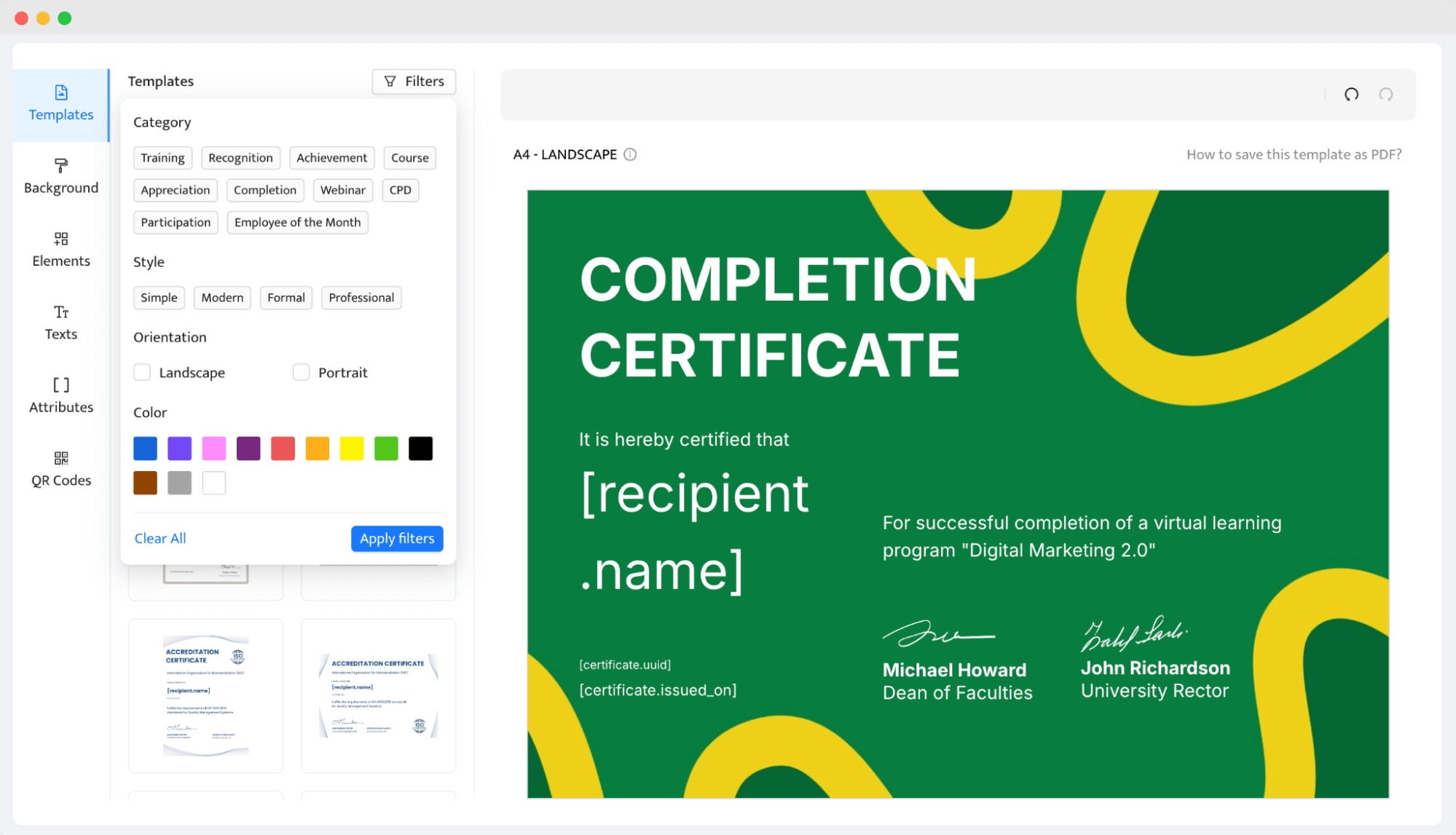Check the Portrait orientation checkbox

point(301,373)
